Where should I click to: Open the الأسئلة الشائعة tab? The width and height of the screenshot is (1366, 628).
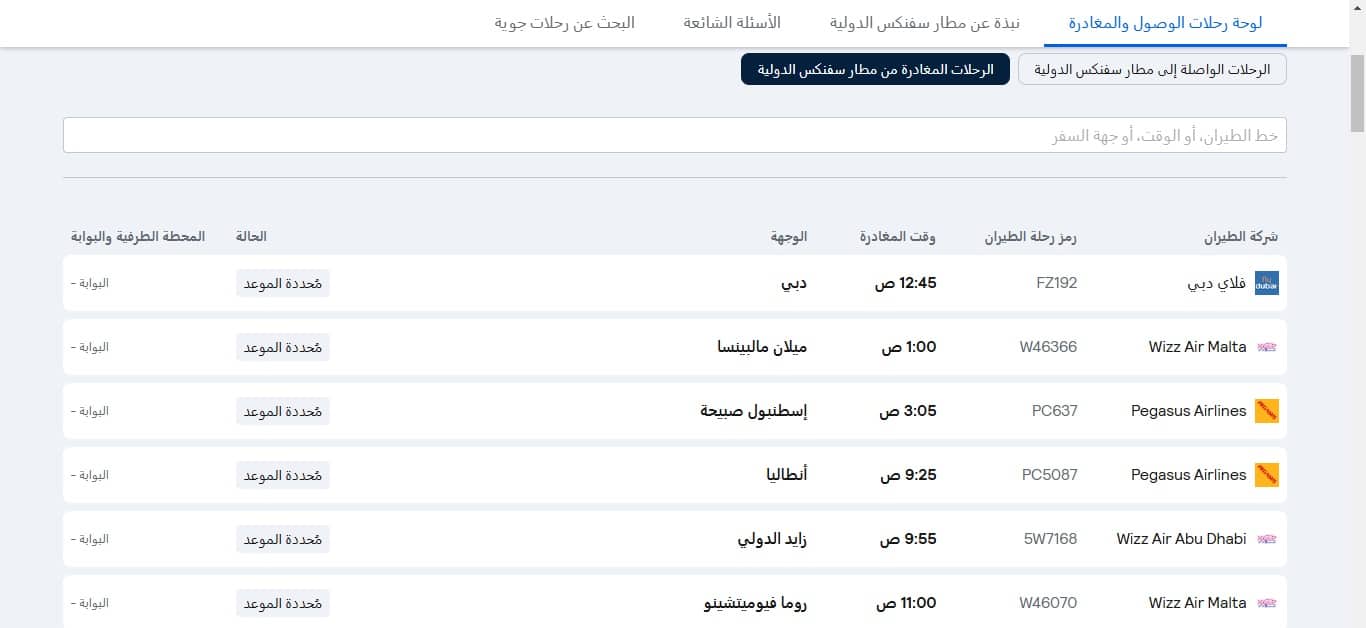point(732,22)
